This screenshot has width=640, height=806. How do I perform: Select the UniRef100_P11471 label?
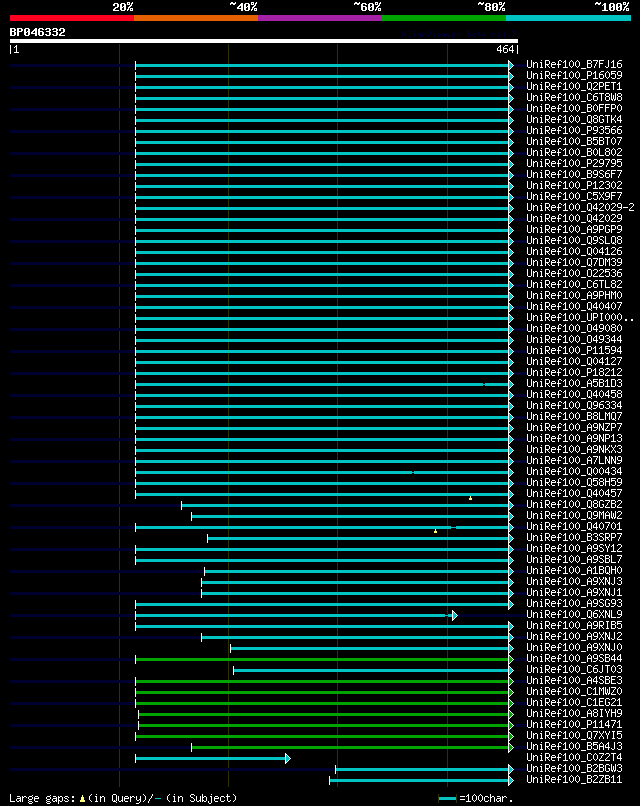pyautogui.click(x=574, y=724)
